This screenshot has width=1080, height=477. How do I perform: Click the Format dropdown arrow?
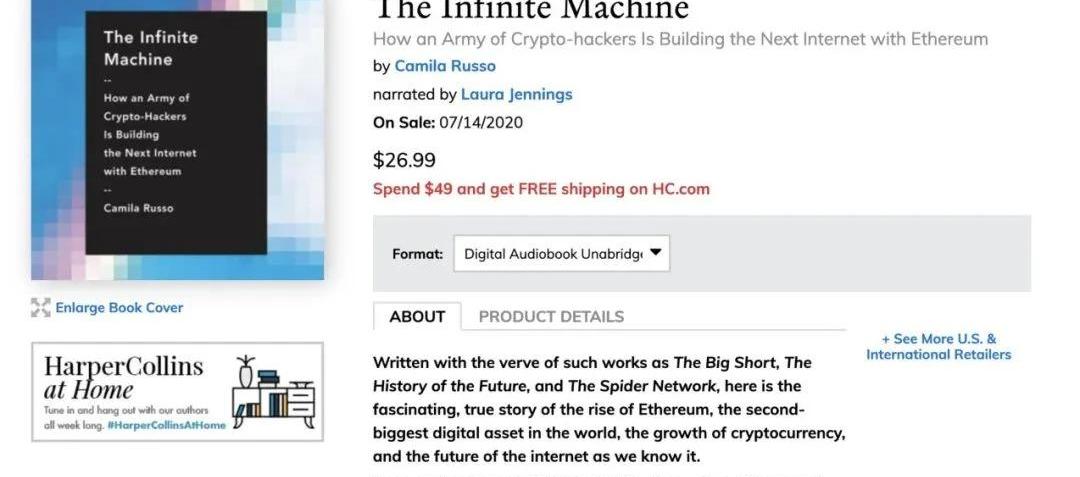[x=655, y=253]
